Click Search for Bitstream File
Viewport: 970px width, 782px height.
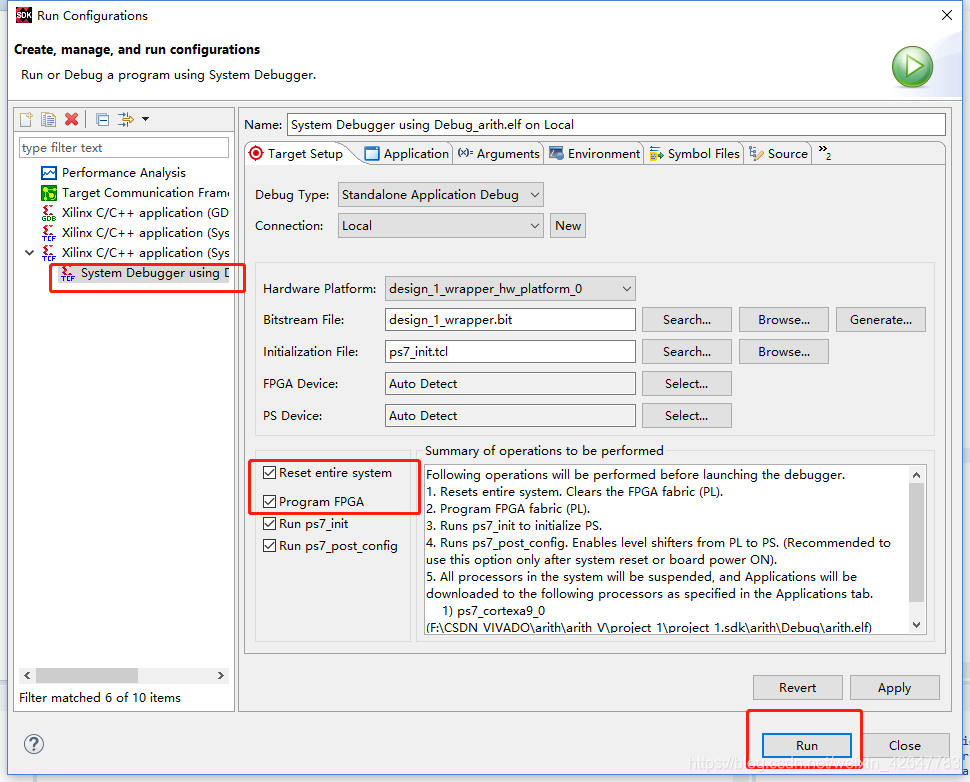click(687, 320)
